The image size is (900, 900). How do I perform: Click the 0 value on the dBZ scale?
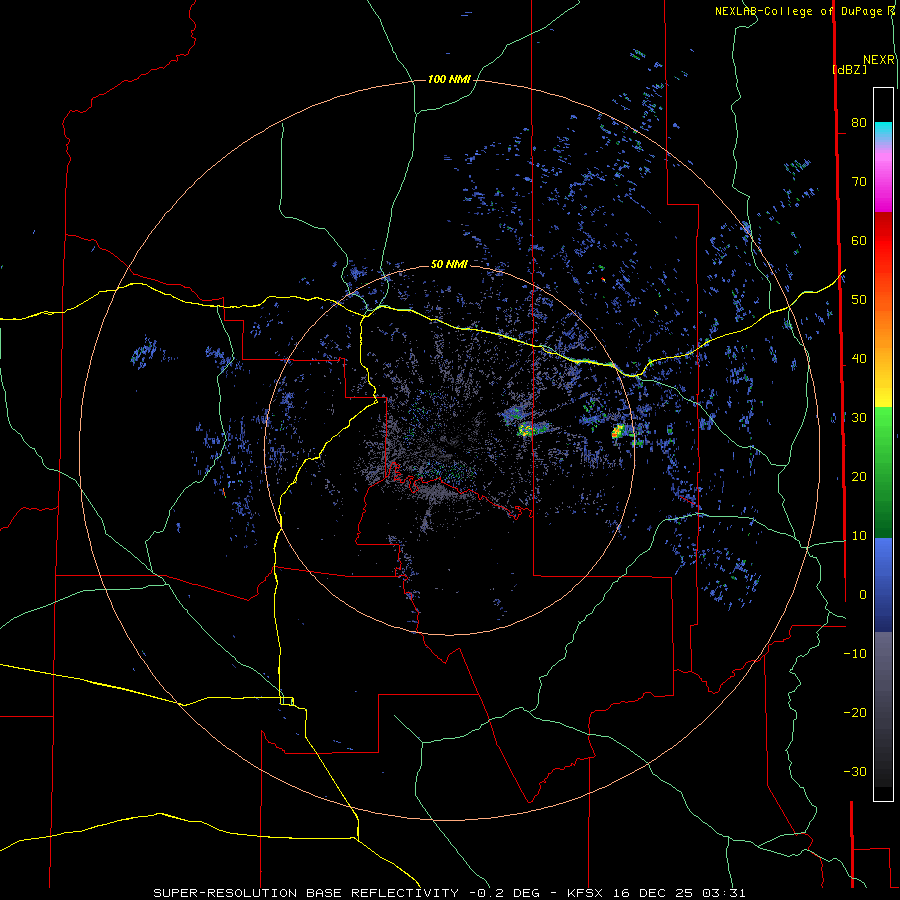click(x=863, y=595)
